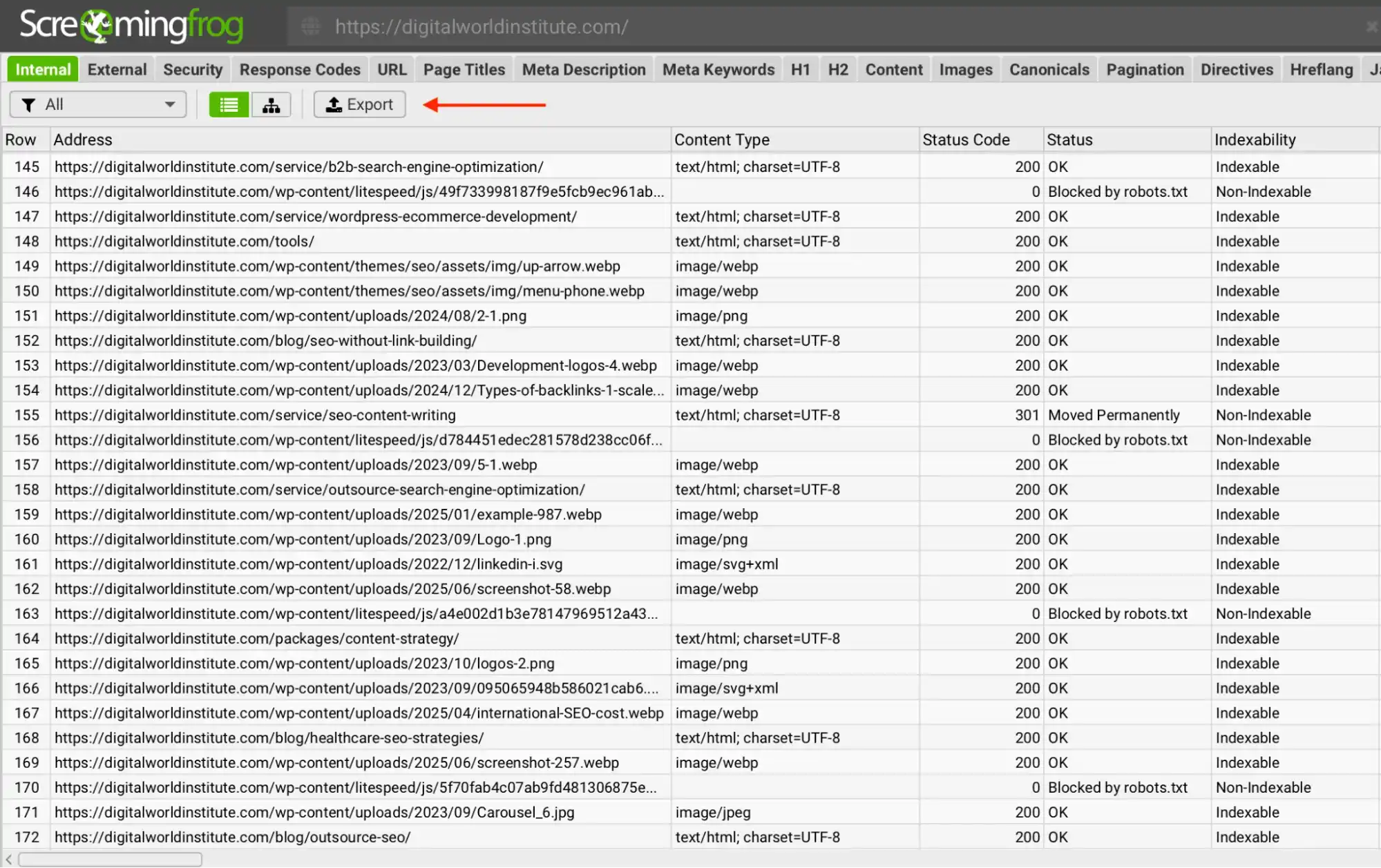View the Images tab
Screen dimensions: 1381x868
pyautogui.click(x=965, y=68)
